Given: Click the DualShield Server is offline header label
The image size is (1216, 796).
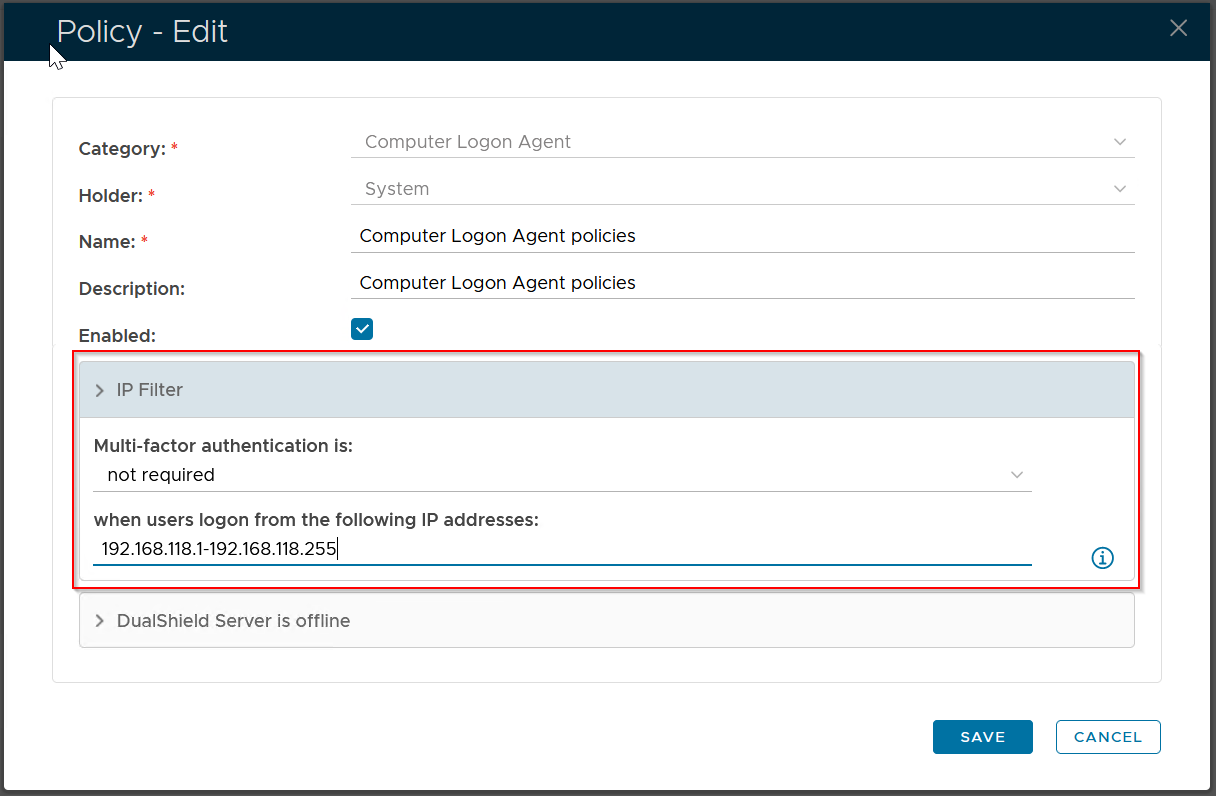Looking at the screenshot, I should tap(233, 621).
